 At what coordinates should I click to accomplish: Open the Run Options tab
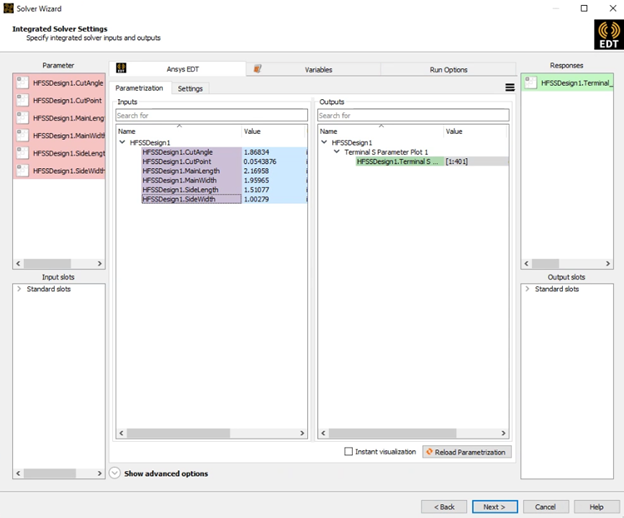coord(448,69)
